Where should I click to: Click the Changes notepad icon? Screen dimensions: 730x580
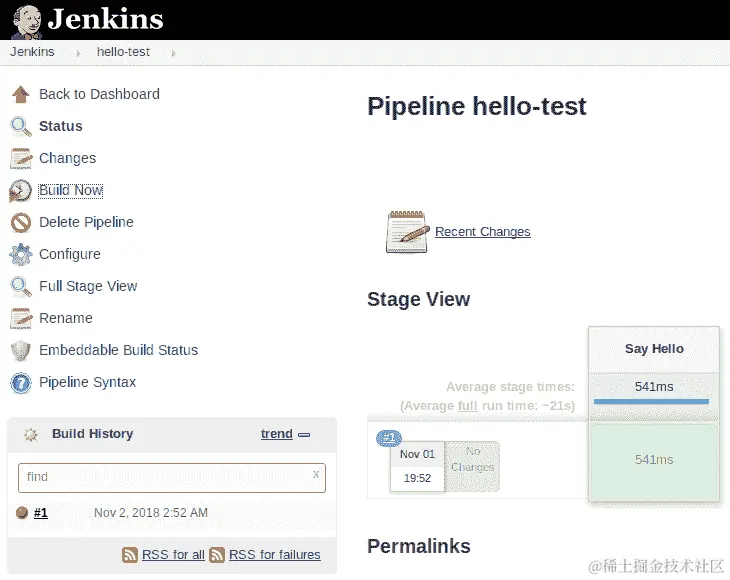point(20,158)
